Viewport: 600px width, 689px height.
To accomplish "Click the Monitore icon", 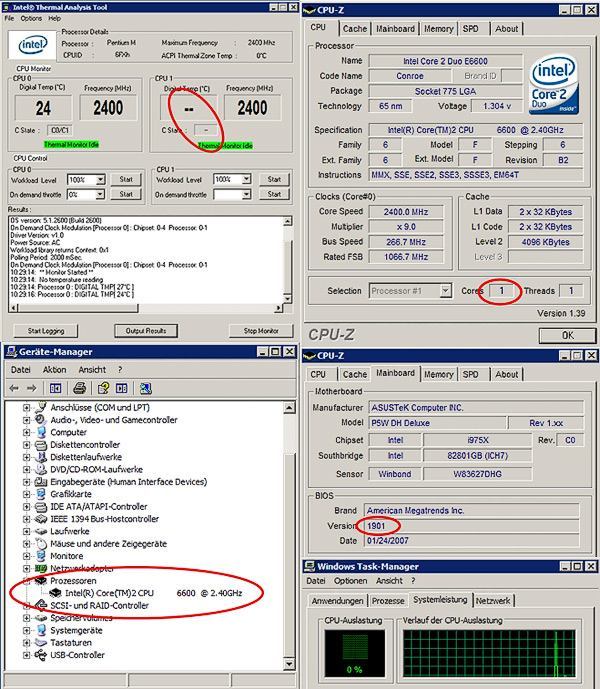I will pyautogui.click(x=41, y=556).
